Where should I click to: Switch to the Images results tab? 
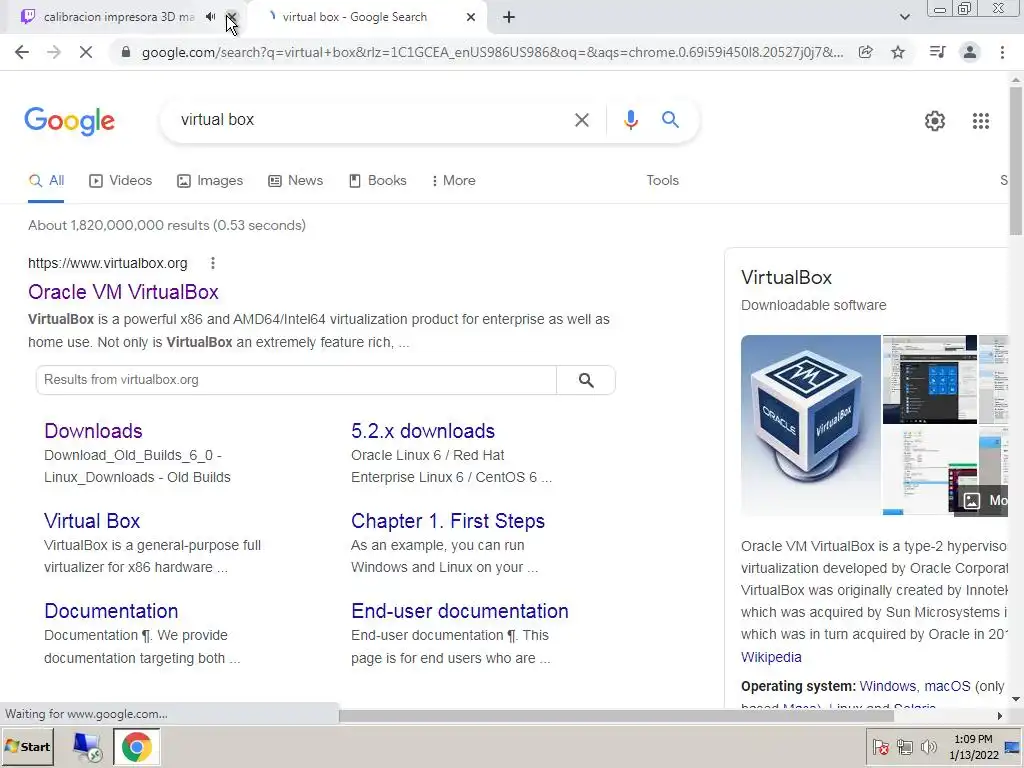pos(210,180)
